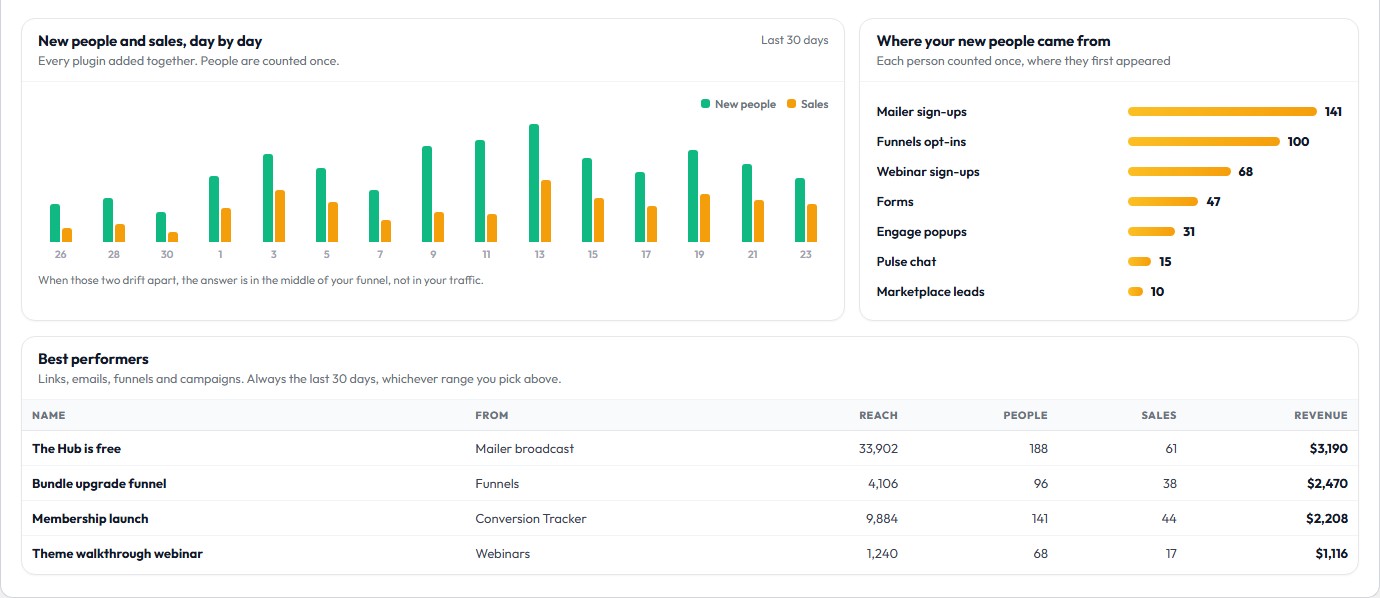This screenshot has height=598, width=1380.
Task: Click the New people and sales heading
Action: (x=150, y=41)
